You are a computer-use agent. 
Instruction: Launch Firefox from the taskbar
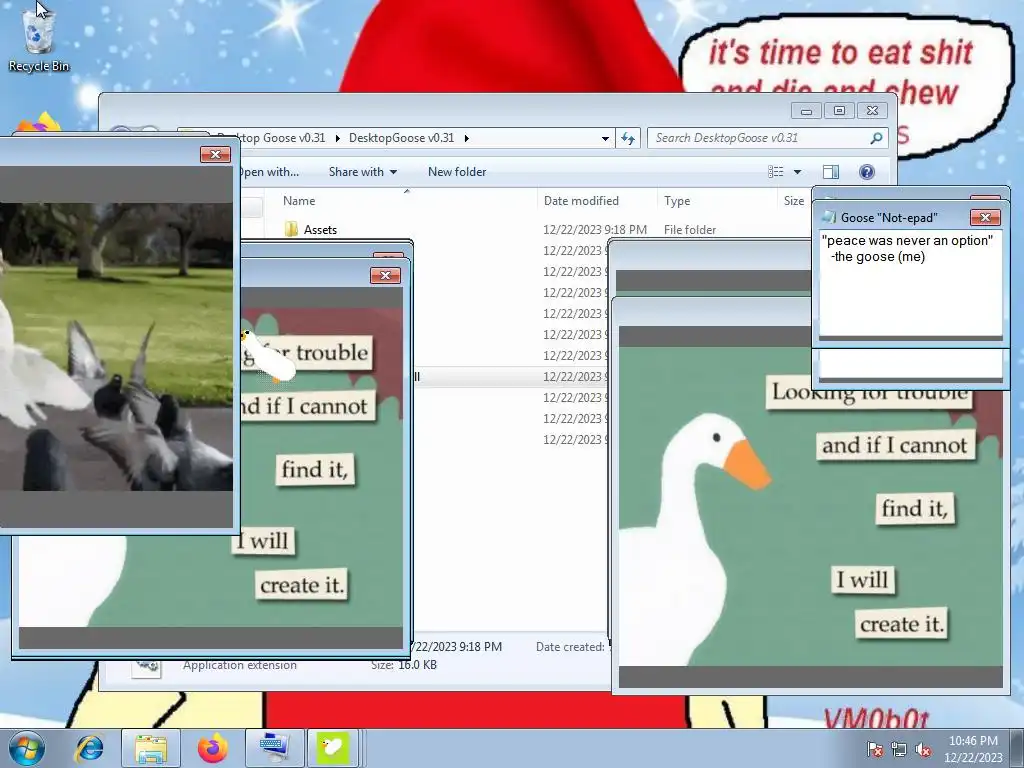tap(213, 748)
